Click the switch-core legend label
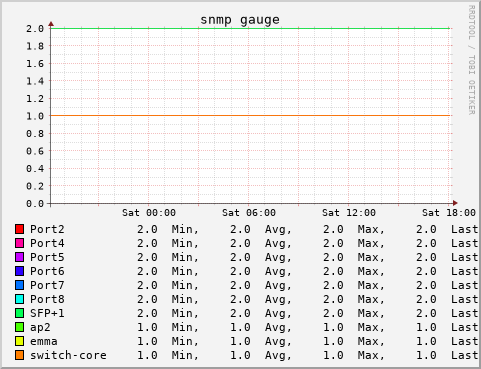This screenshot has height=369, width=481. coord(68,355)
